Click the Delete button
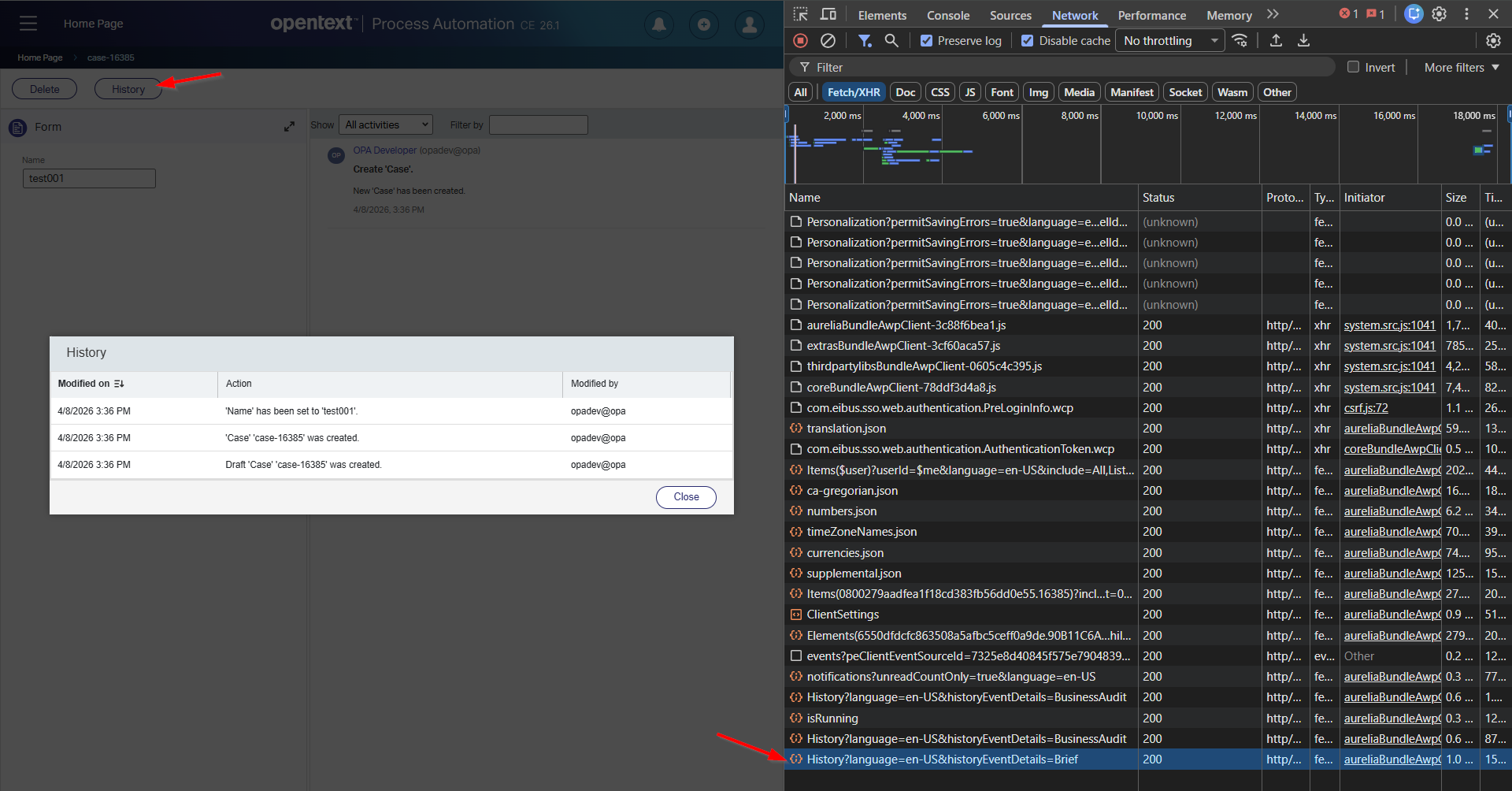The height and width of the screenshot is (791, 1512). tap(45, 89)
